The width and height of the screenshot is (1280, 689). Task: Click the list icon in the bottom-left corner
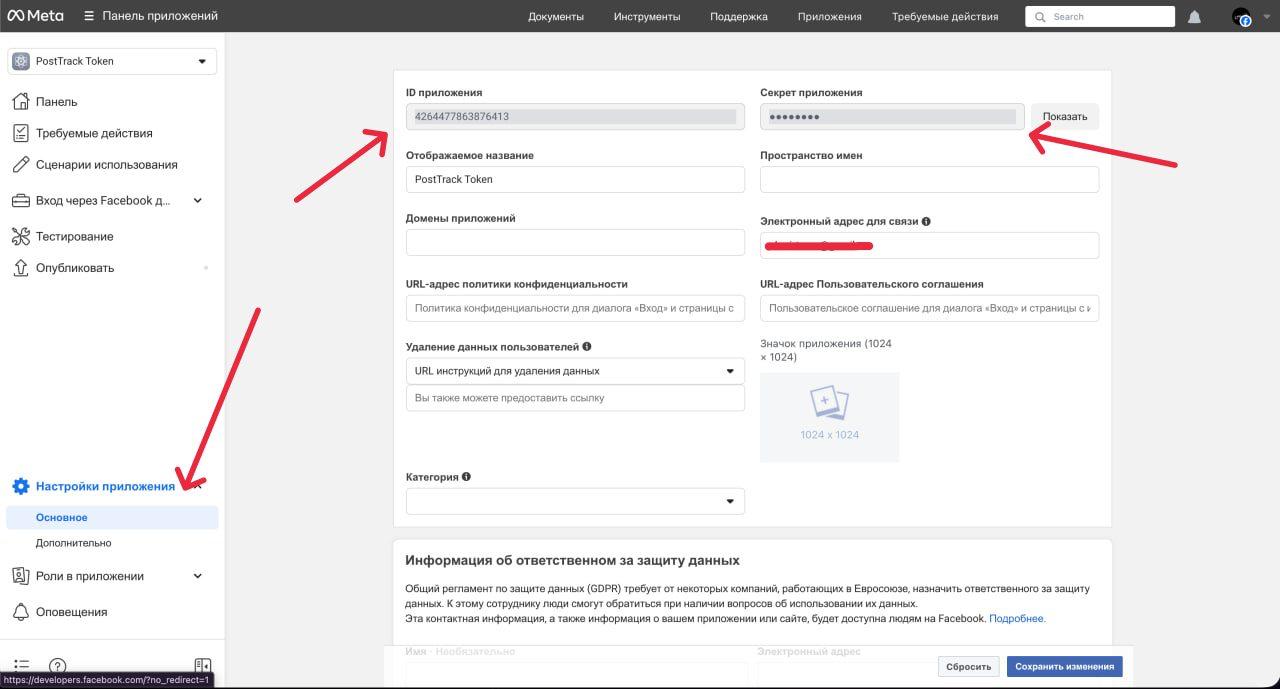click(21, 665)
